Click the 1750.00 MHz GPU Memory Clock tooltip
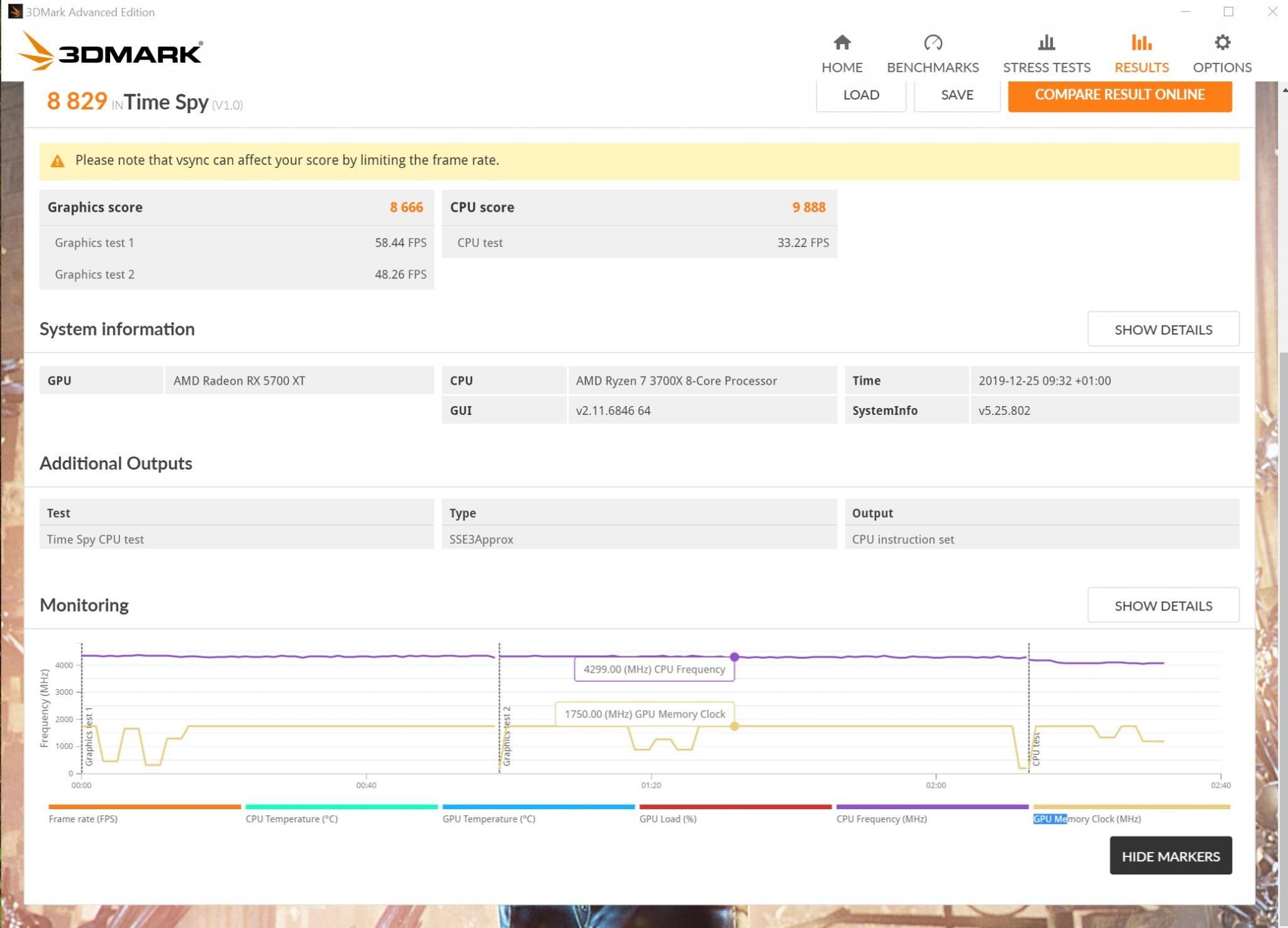Viewport: 1288px width, 928px height. tap(645, 714)
